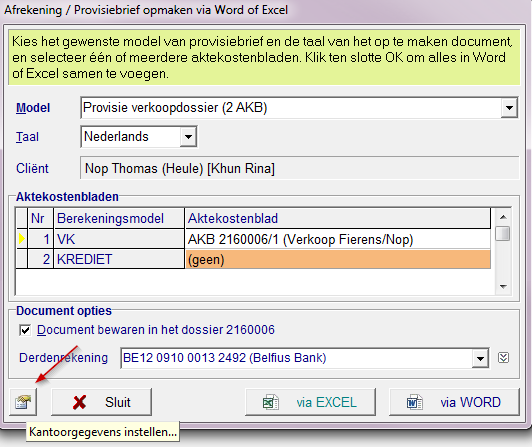Screen dimensions: 532x447
Task: Click scroll down arrow in Aktekostenbladen list
Action: [503, 287]
